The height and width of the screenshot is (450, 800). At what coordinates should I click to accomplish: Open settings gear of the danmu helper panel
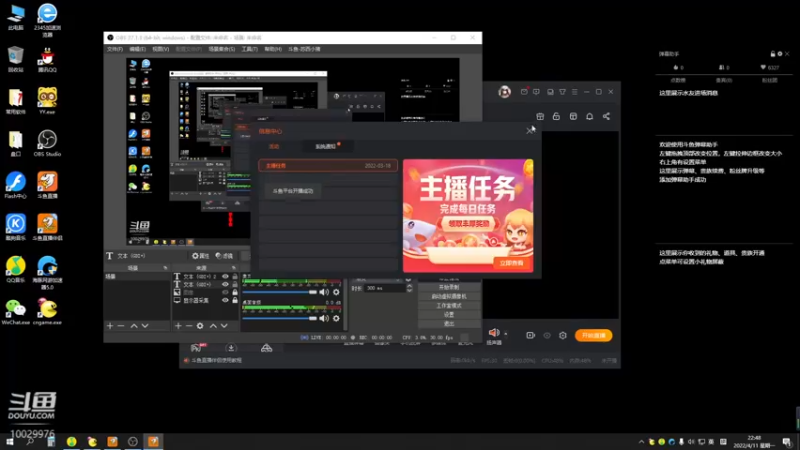tap(780, 54)
